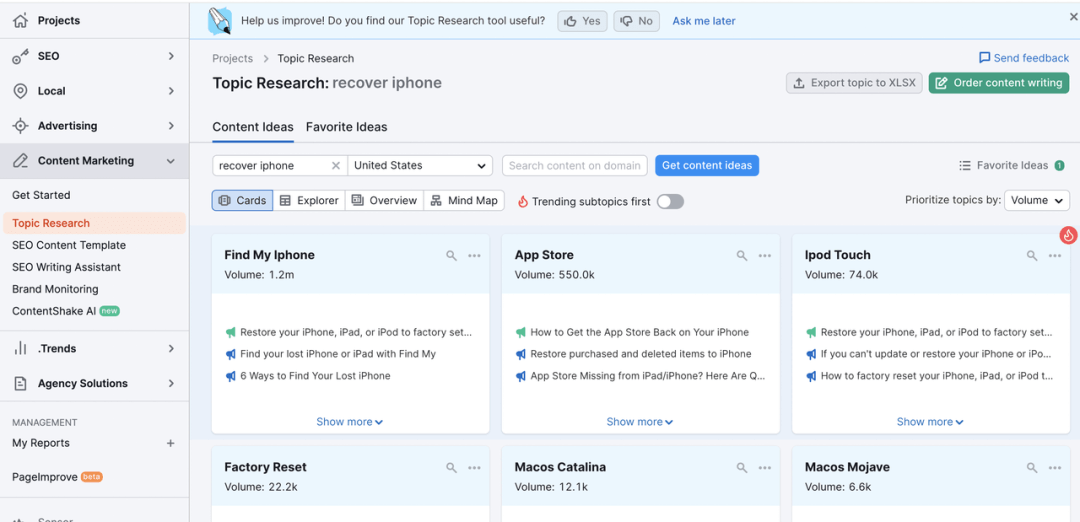Switch to Explorer view
The image size is (1080, 522).
[x=309, y=201]
